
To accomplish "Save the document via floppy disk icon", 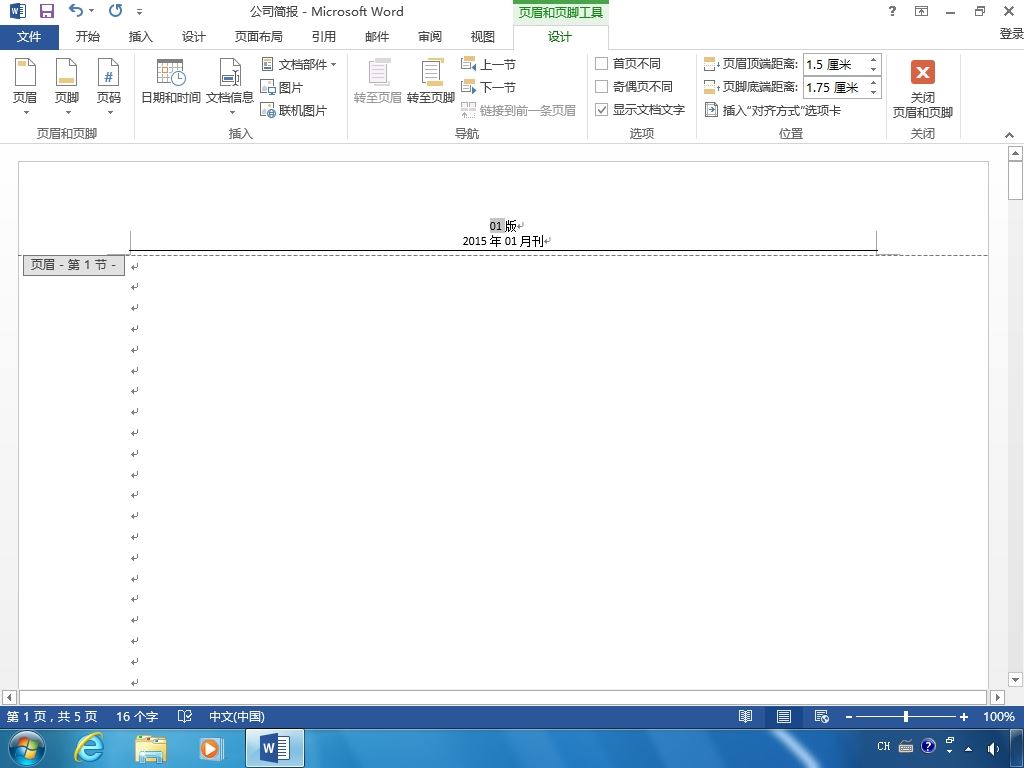I will (47, 11).
